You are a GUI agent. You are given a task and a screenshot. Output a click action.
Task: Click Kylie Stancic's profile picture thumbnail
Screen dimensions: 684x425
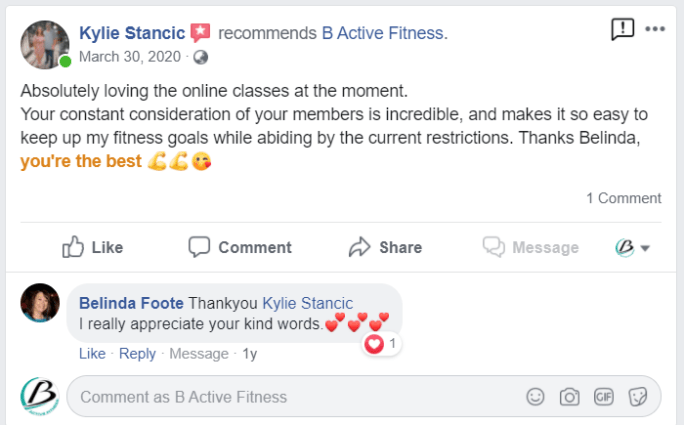45,44
